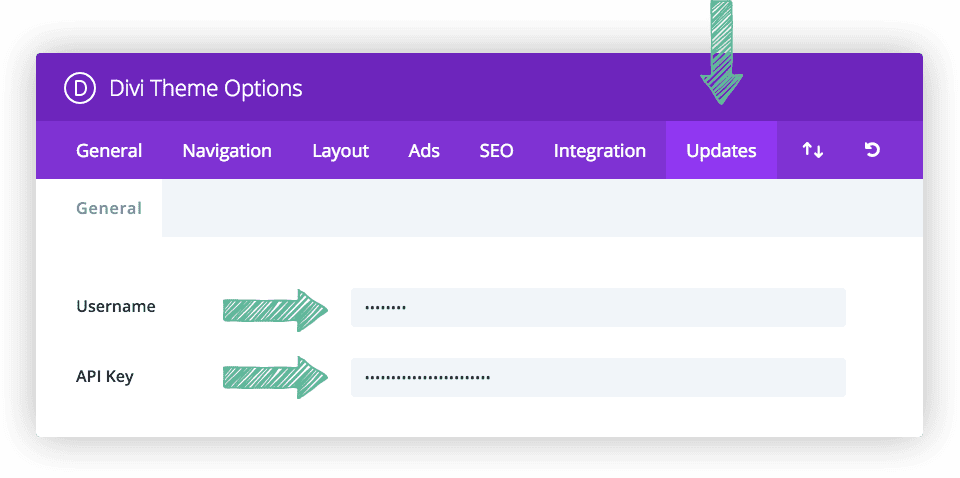The height and width of the screenshot is (478, 960).
Task: Open the SEO settings tab
Action: pyautogui.click(x=496, y=151)
